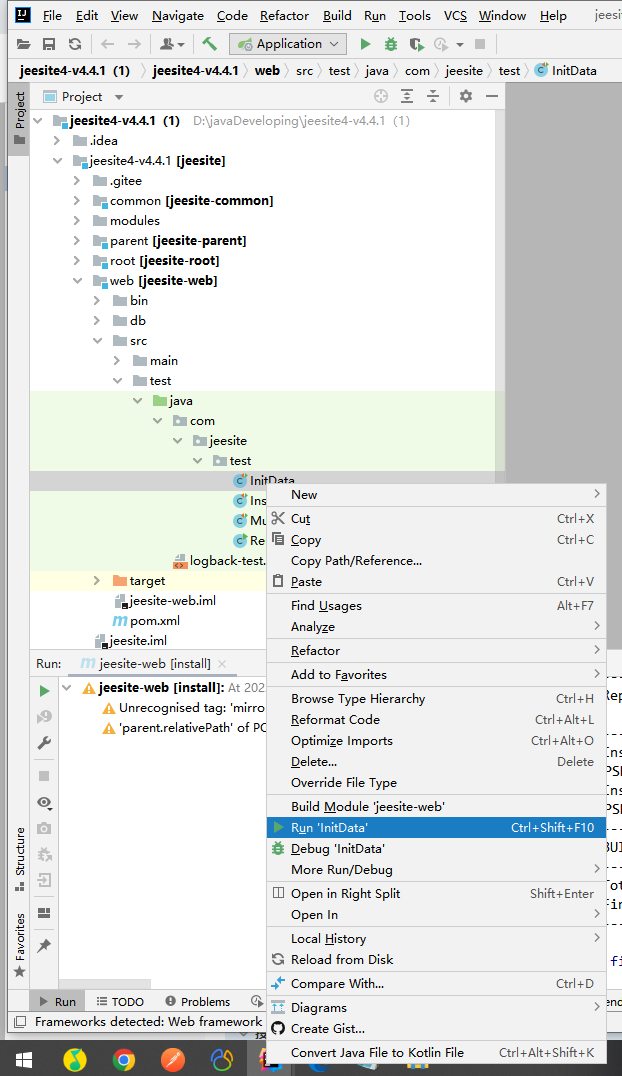Expand the db folder
This screenshot has height=1076, width=622.
[x=97, y=320]
